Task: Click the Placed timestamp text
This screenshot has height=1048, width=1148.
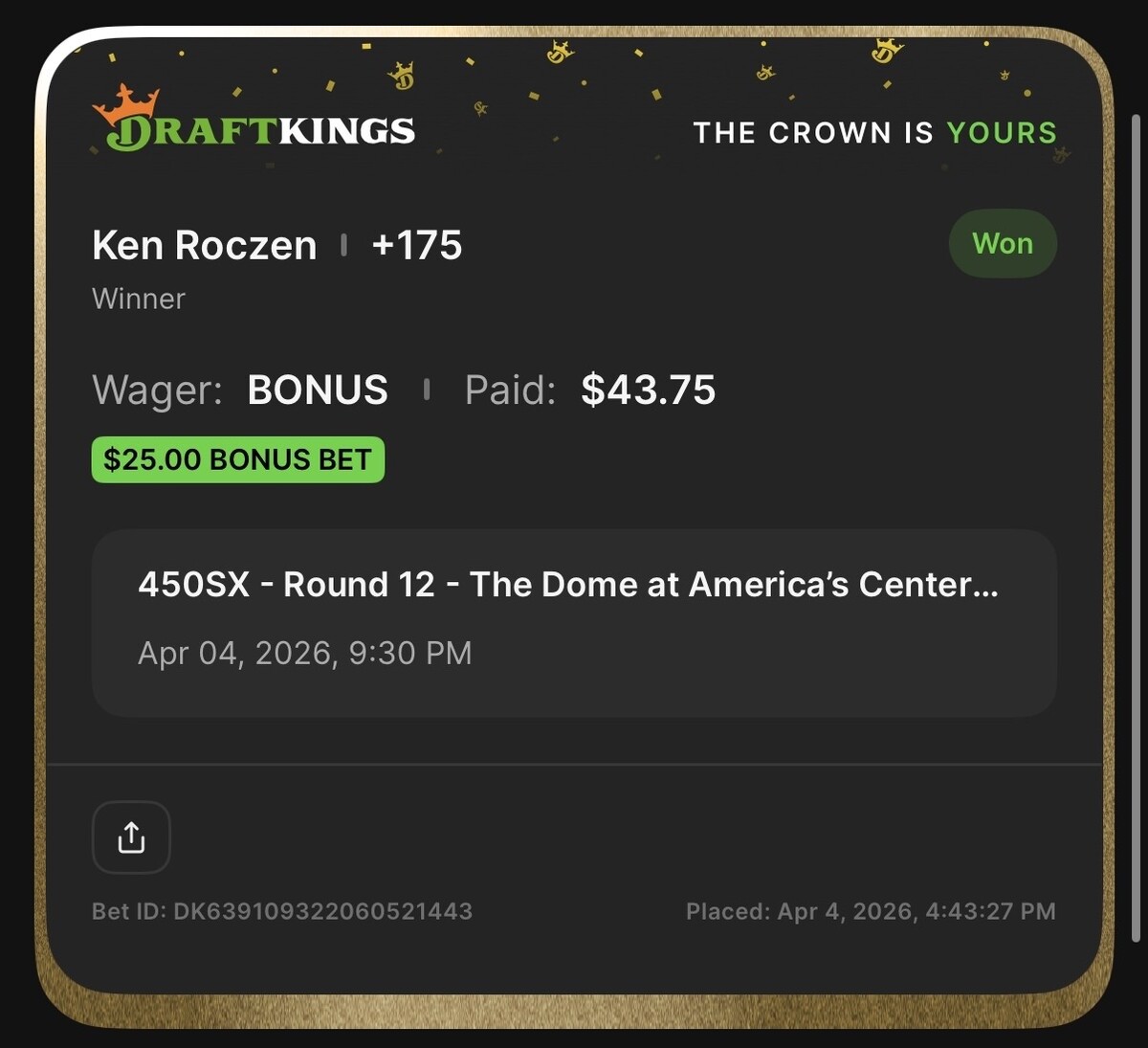Action: tap(871, 911)
